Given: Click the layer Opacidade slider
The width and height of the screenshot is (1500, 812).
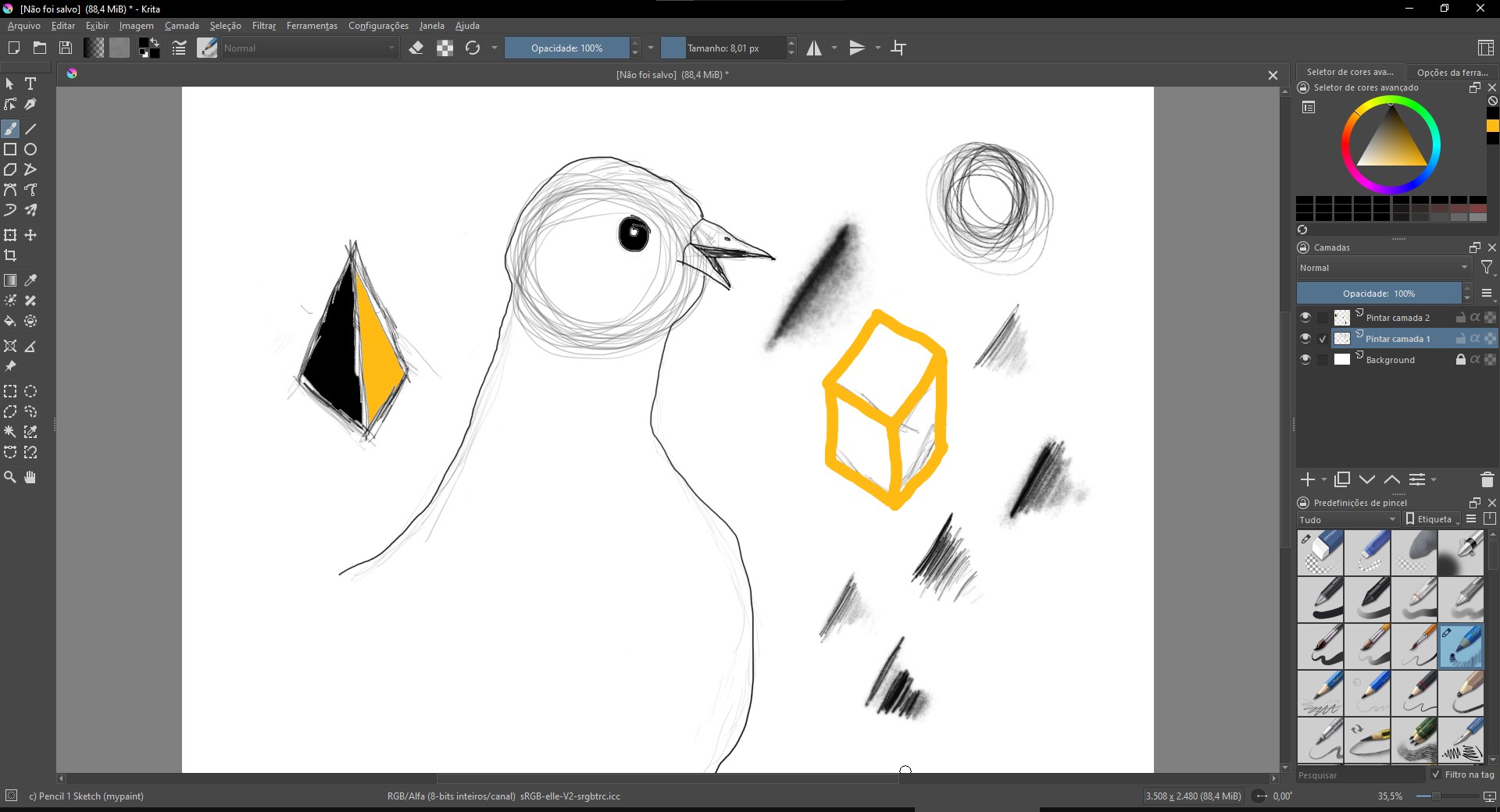Looking at the screenshot, I should (x=1378, y=294).
